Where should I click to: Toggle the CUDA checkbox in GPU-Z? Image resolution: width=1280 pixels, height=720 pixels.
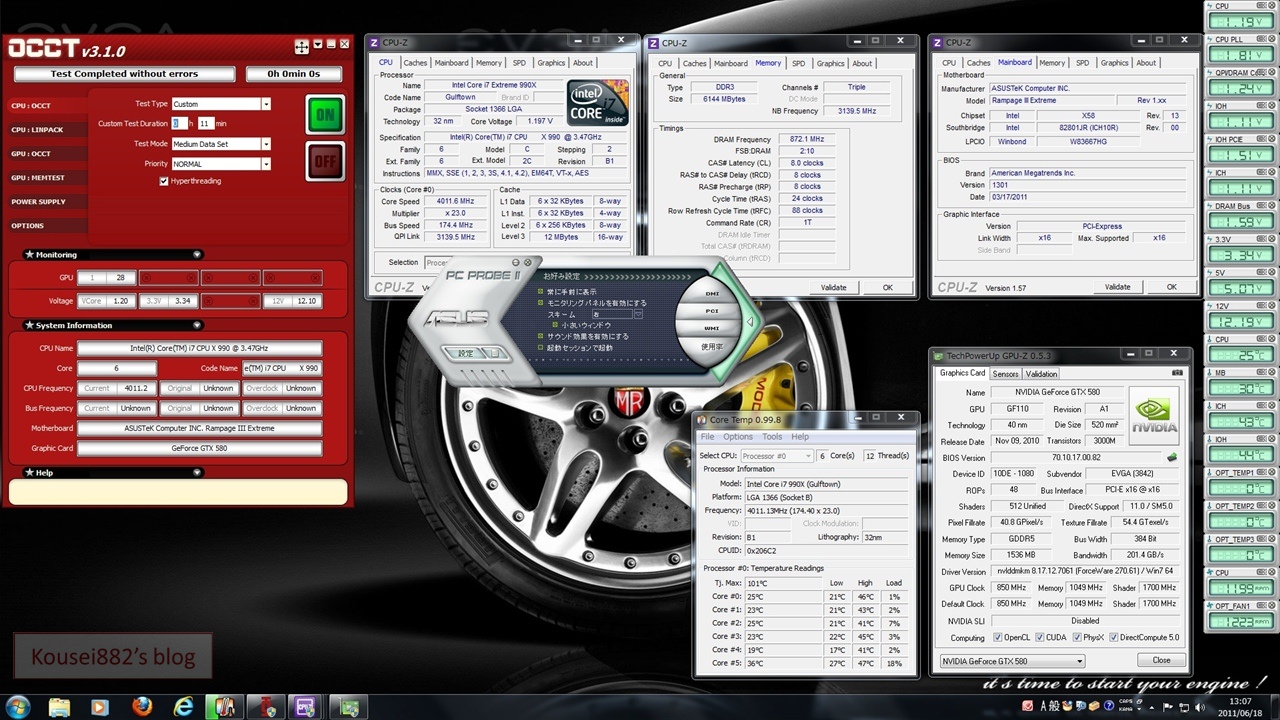click(x=1041, y=637)
